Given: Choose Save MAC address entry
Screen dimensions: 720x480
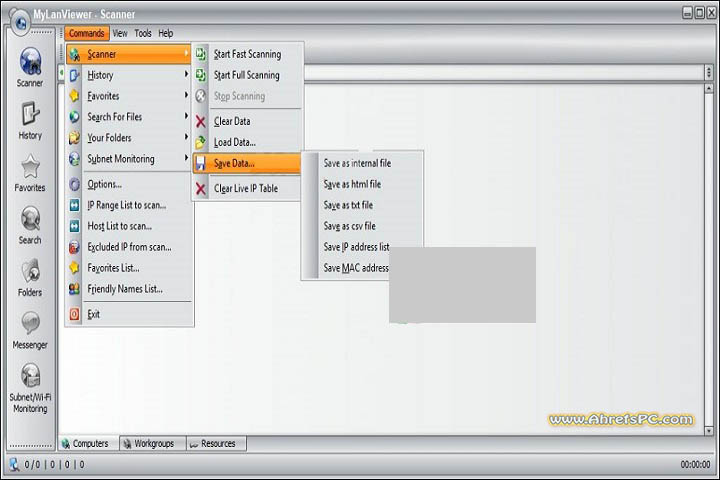Looking at the screenshot, I should pos(355,268).
